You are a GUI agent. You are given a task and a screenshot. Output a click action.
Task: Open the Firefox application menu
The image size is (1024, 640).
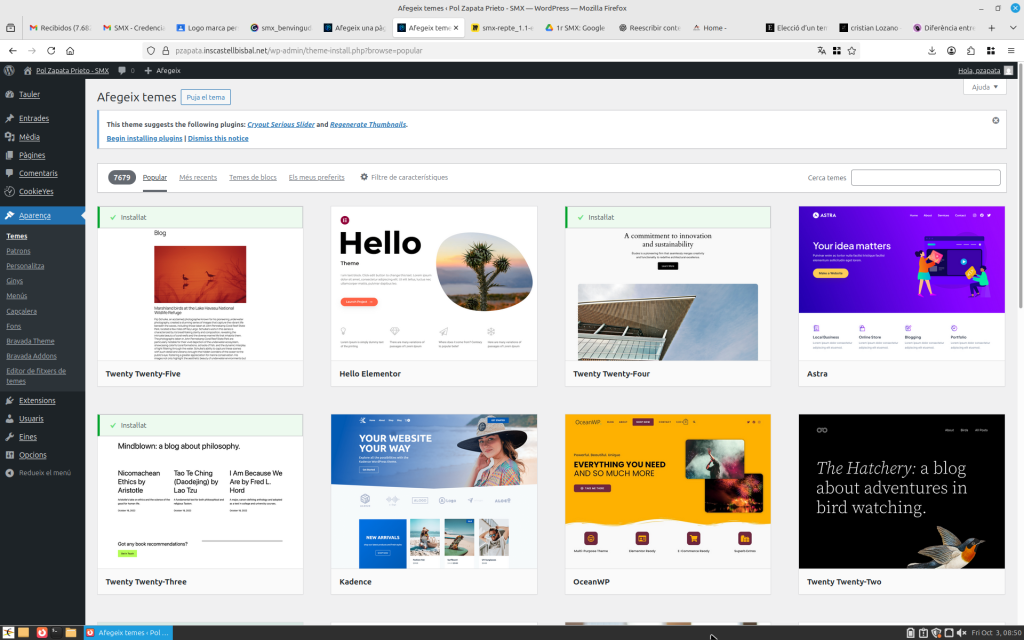[1007, 50]
